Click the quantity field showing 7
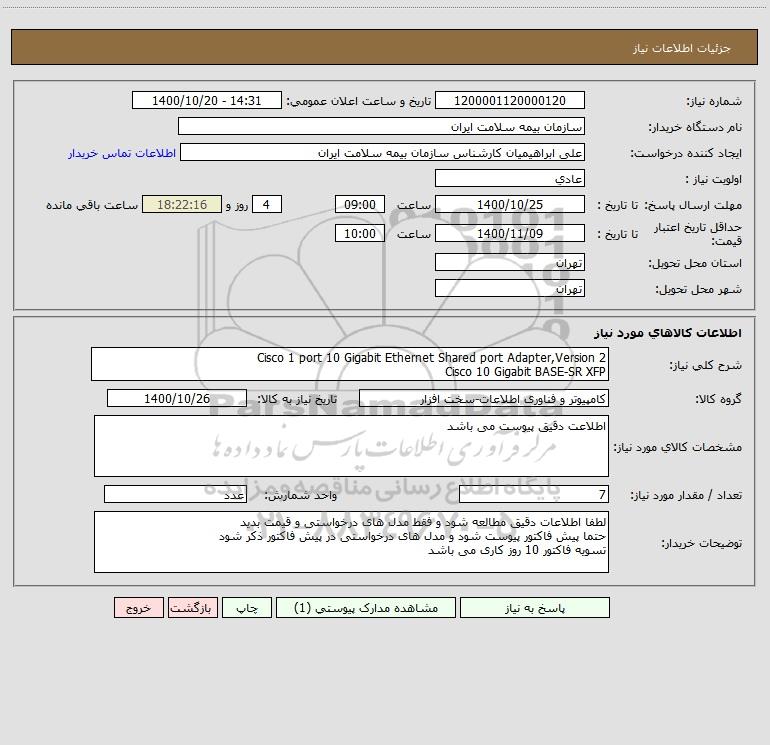 pos(534,494)
